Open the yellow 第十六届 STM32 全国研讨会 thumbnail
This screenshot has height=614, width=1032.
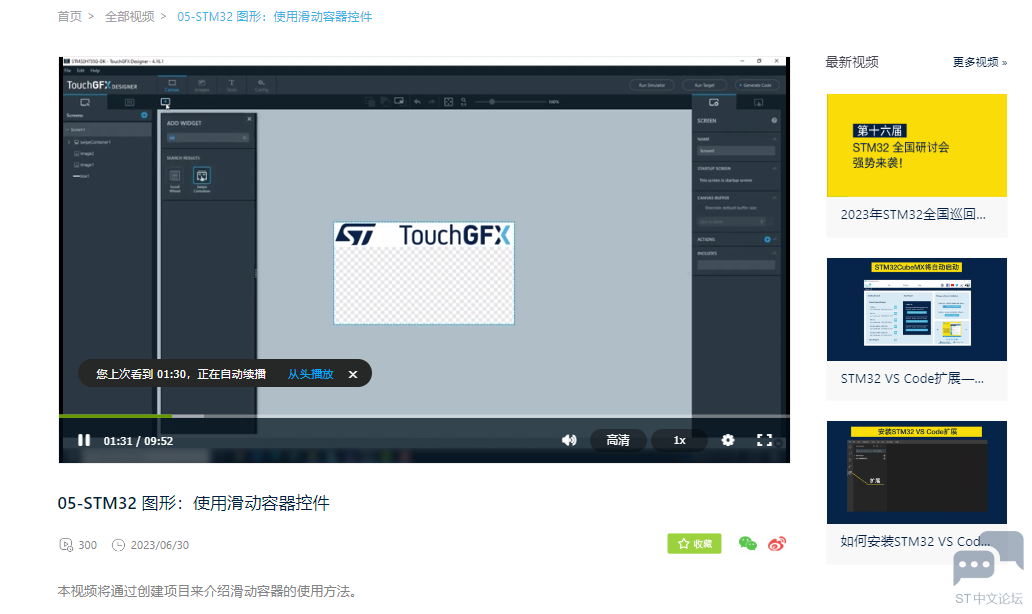[917, 145]
